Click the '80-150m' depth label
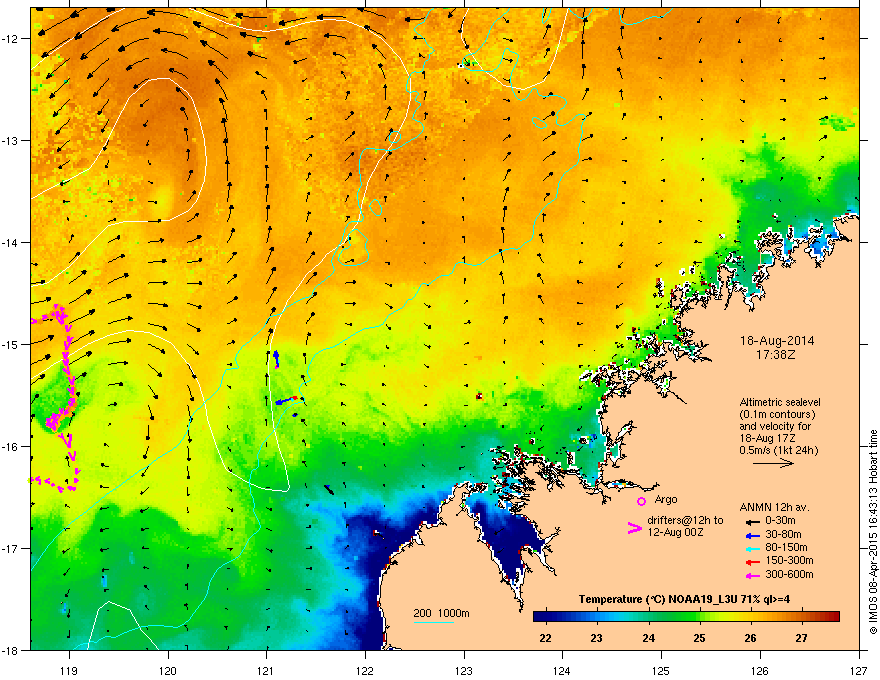Viewport: 880px width, 680px height. click(786, 548)
